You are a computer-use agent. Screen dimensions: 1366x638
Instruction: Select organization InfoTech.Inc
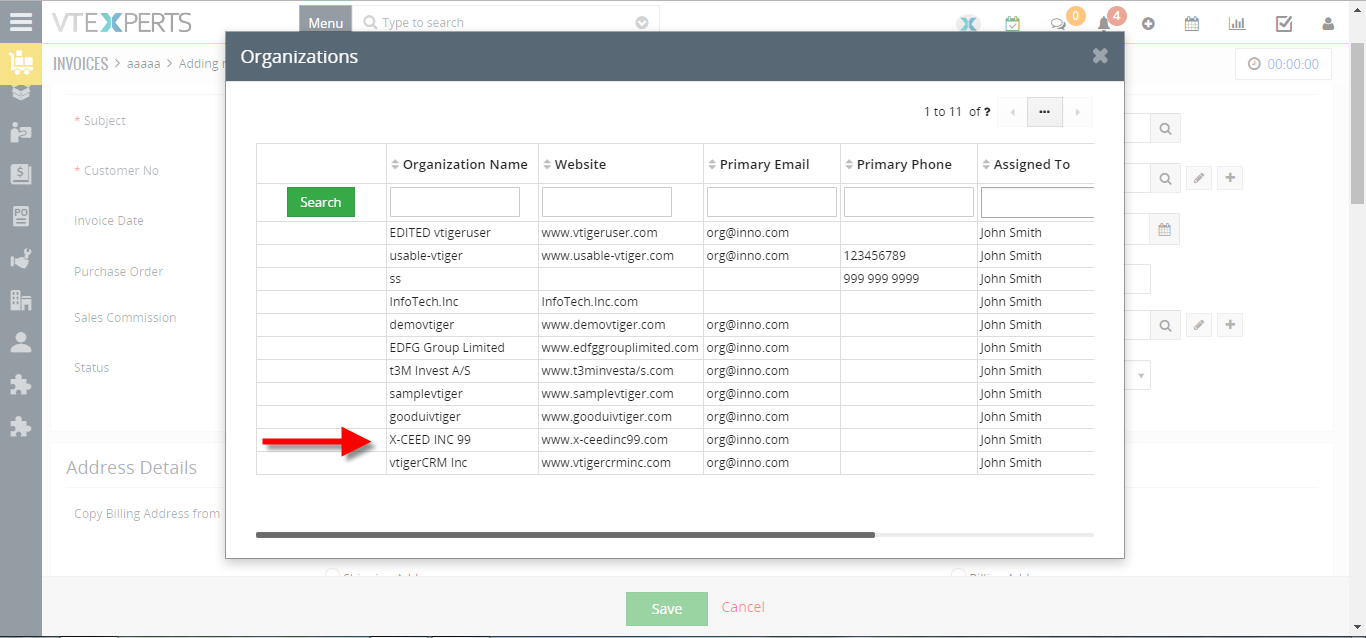tap(424, 302)
